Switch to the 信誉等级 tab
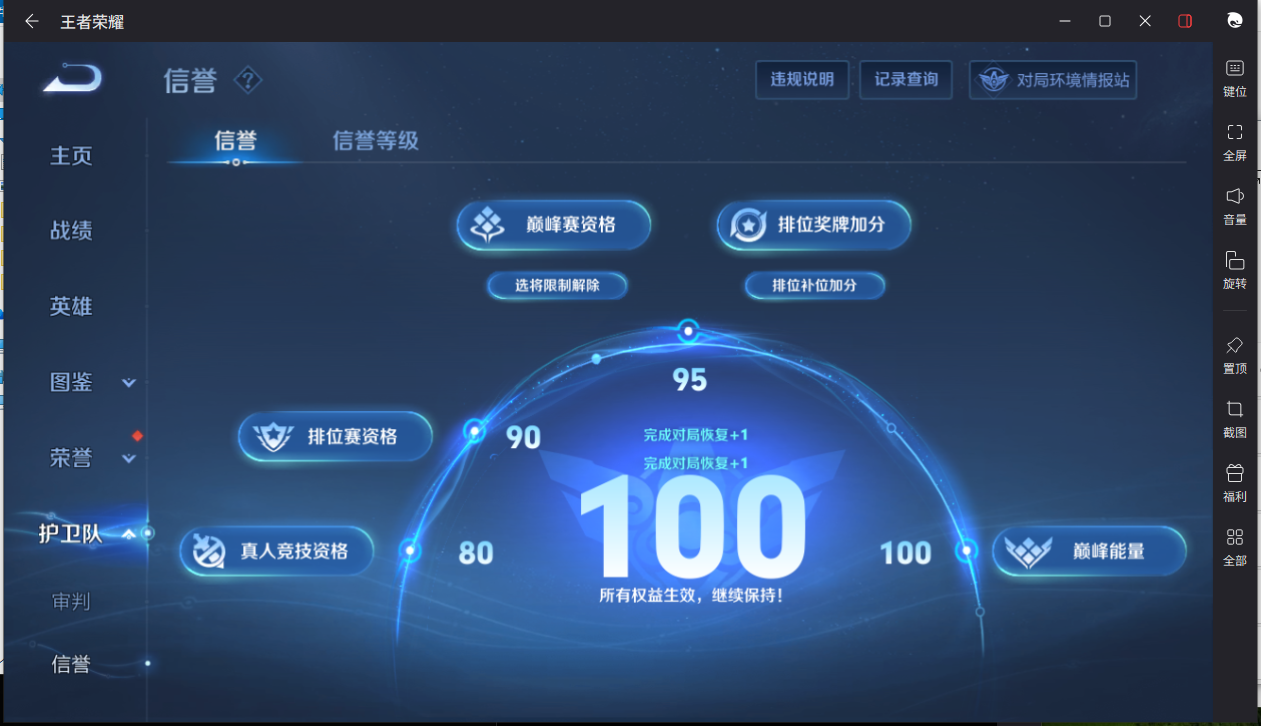This screenshot has width=1261, height=726. (375, 141)
